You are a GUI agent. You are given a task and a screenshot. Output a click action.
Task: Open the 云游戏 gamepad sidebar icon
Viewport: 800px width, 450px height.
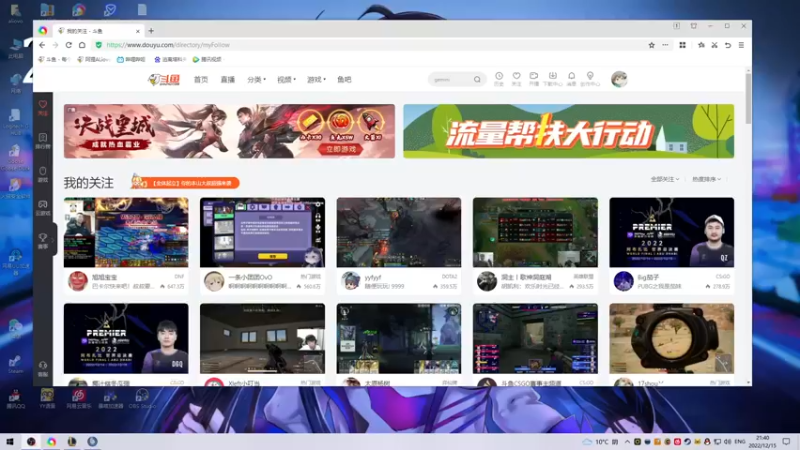point(43,208)
